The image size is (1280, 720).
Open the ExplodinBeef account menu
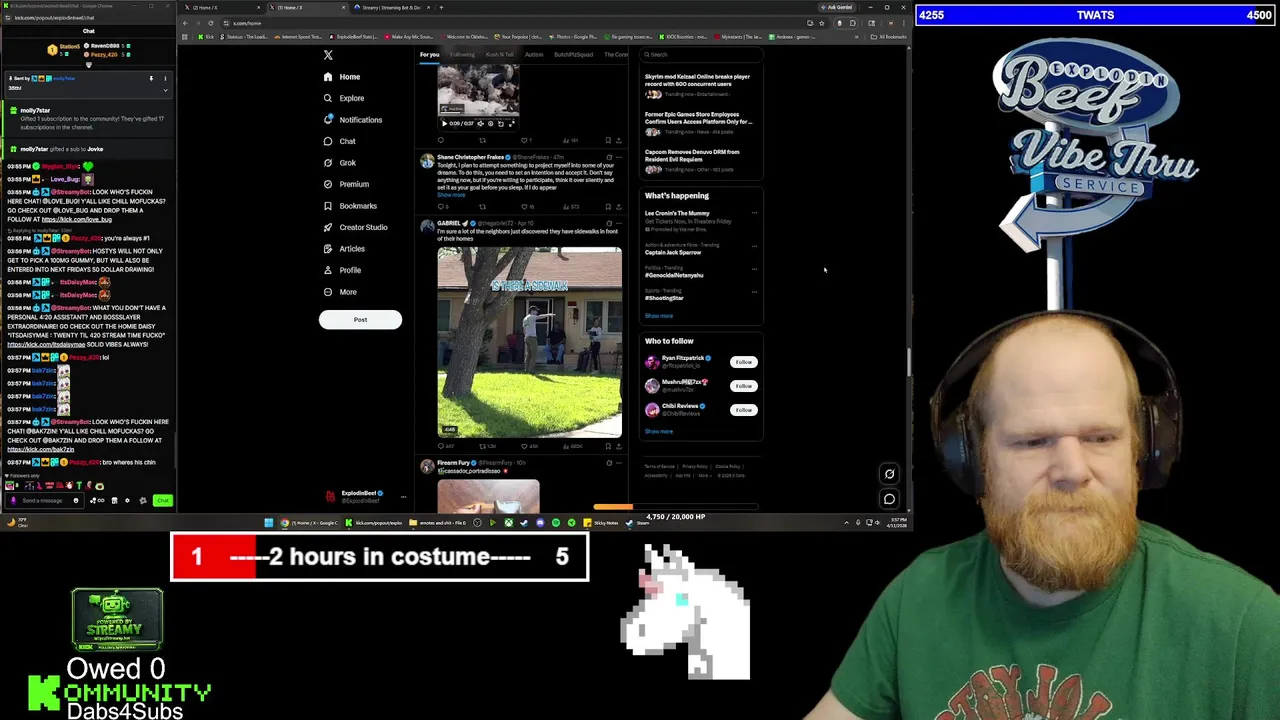point(365,496)
